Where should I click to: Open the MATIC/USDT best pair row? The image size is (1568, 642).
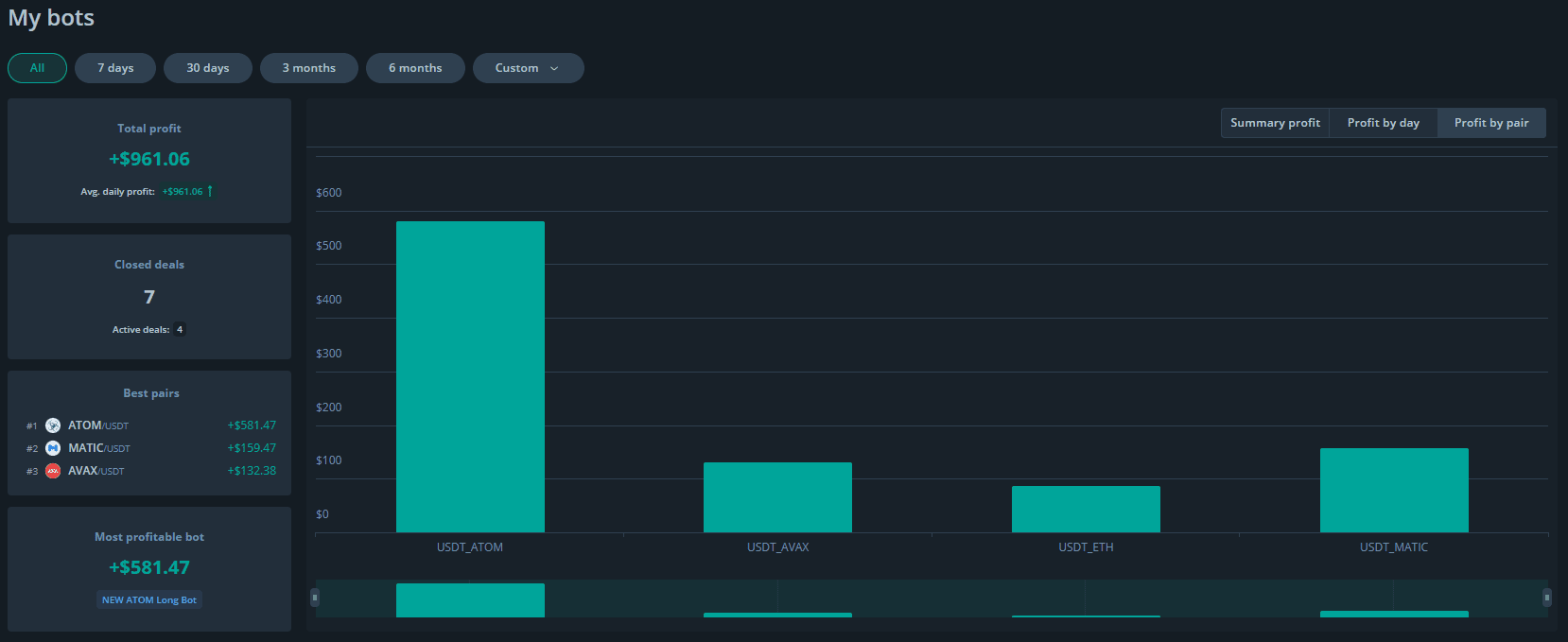click(x=151, y=448)
